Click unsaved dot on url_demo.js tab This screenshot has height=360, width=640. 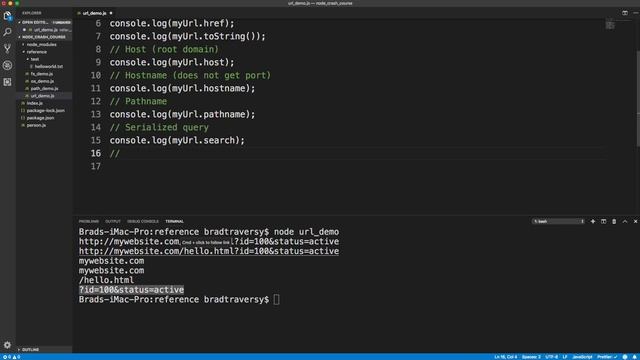[111, 13]
